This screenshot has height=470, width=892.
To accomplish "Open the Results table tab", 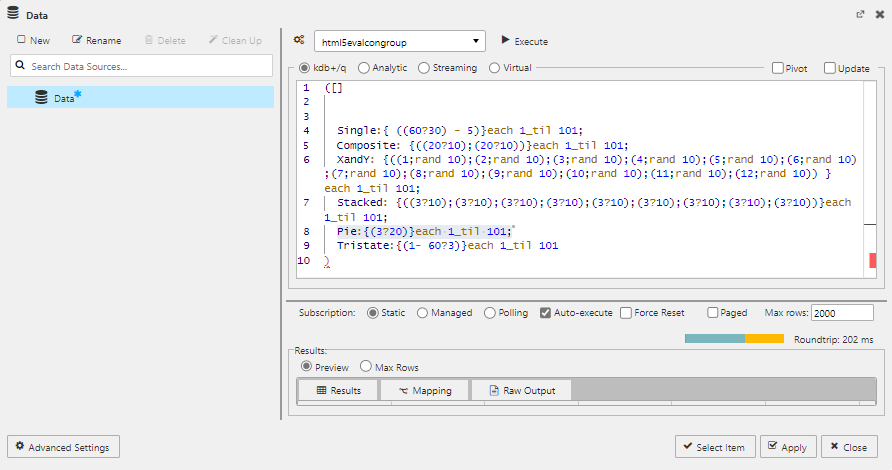I will point(338,390).
